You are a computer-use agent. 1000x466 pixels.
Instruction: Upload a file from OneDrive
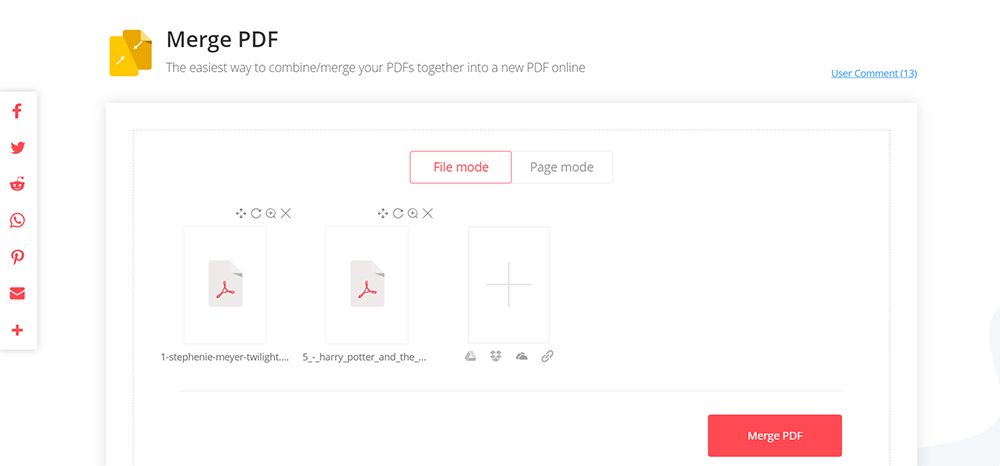[x=521, y=356]
